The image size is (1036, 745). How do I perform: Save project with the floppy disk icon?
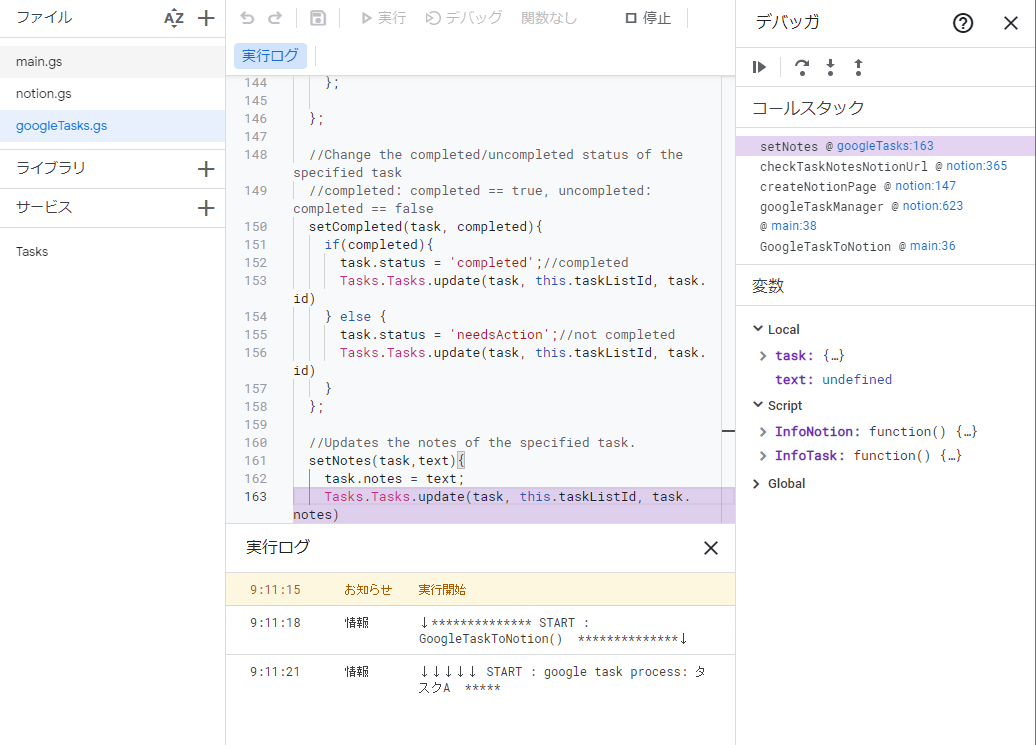[x=318, y=18]
